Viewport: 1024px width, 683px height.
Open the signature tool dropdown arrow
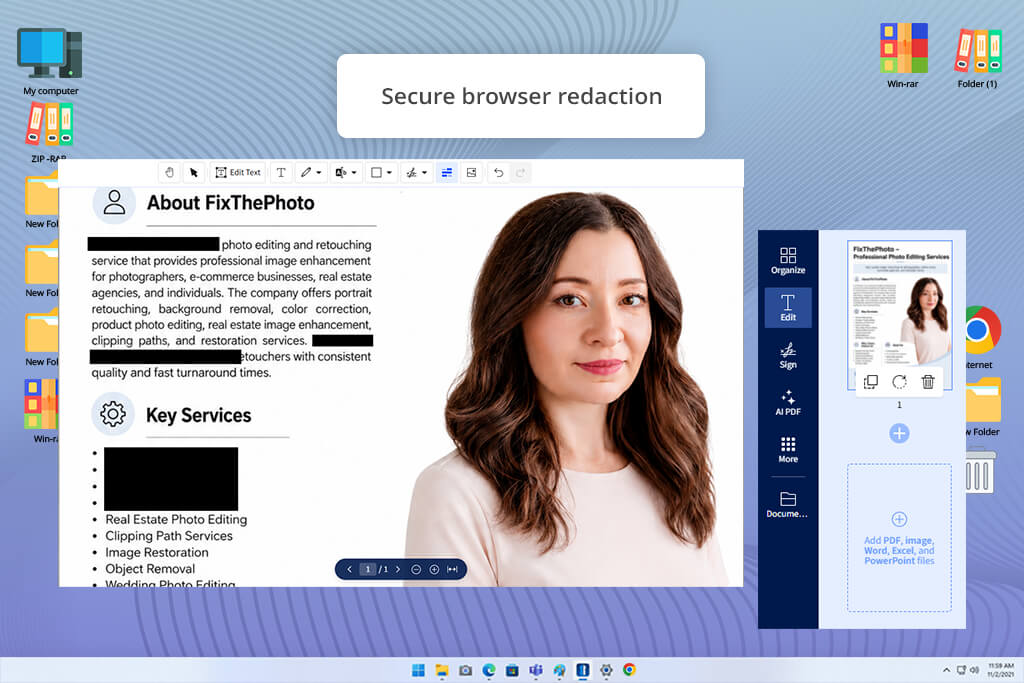coord(424,173)
